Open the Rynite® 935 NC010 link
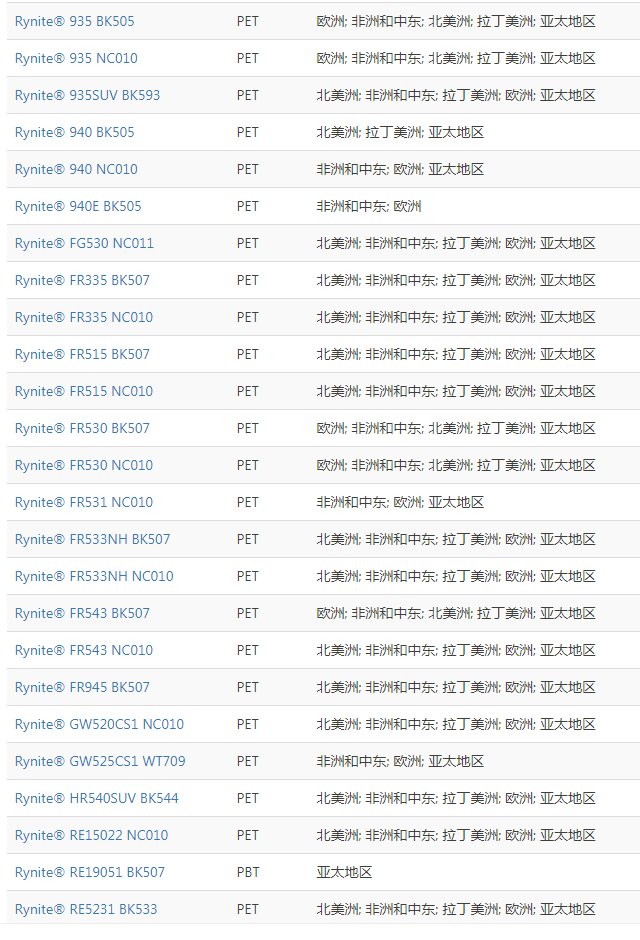The image size is (640, 940). click(76, 59)
